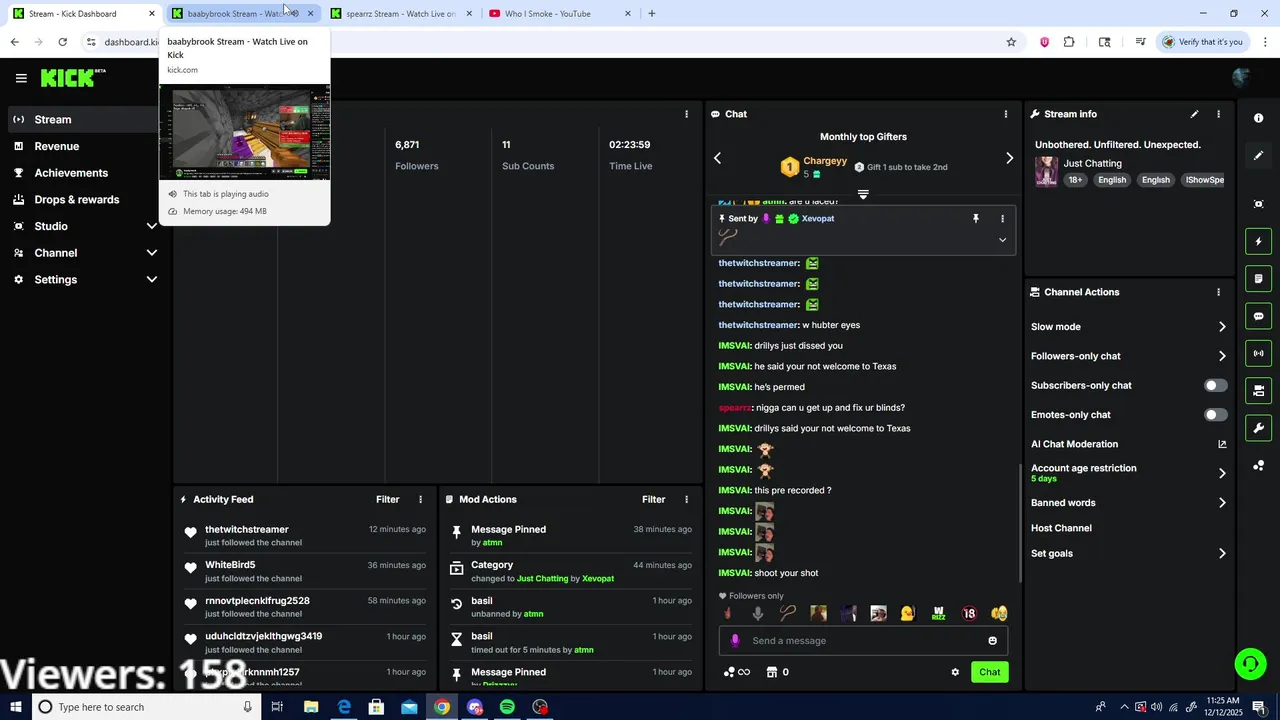Insert the duck emote into chat
Screen dimensions: 1280x720
click(x=908, y=614)
